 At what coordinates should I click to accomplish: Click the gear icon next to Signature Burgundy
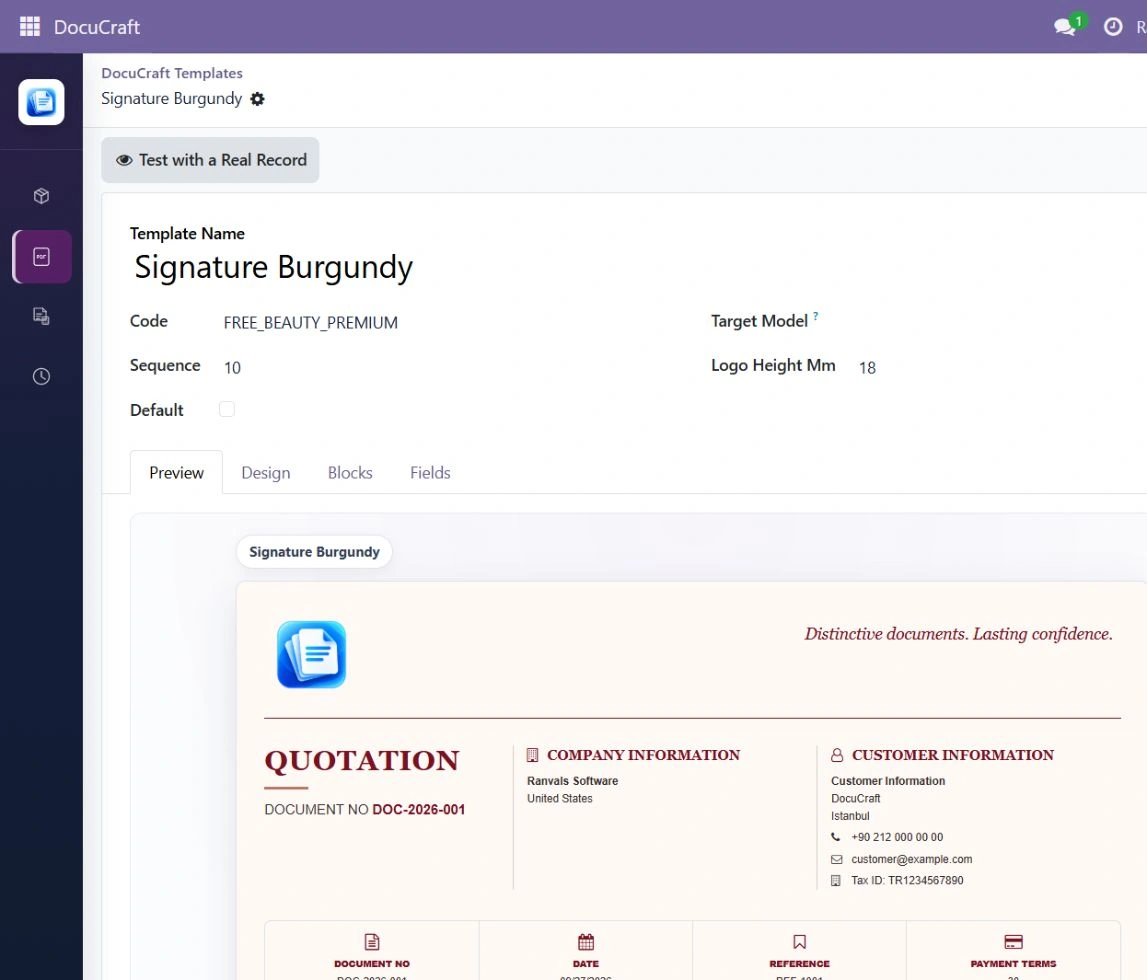click(x=257, y=99)
